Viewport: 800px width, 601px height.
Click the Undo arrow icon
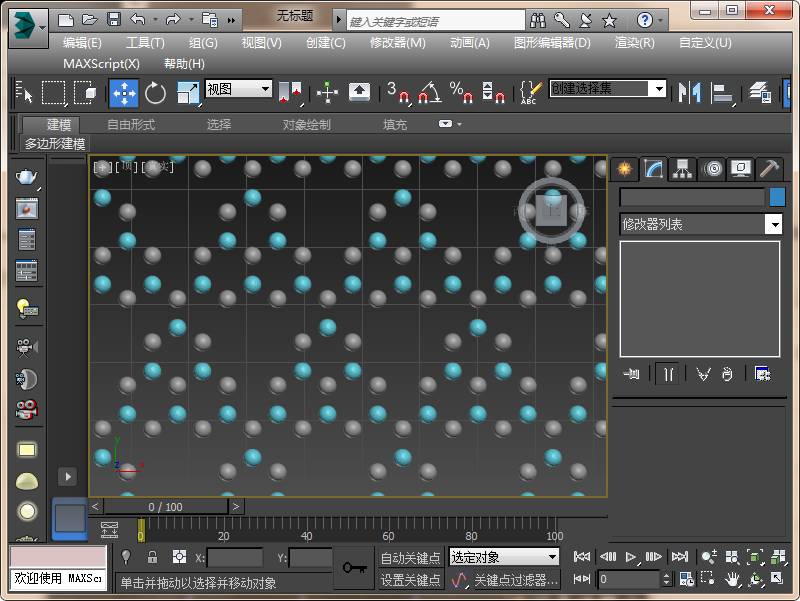(138, 20)
